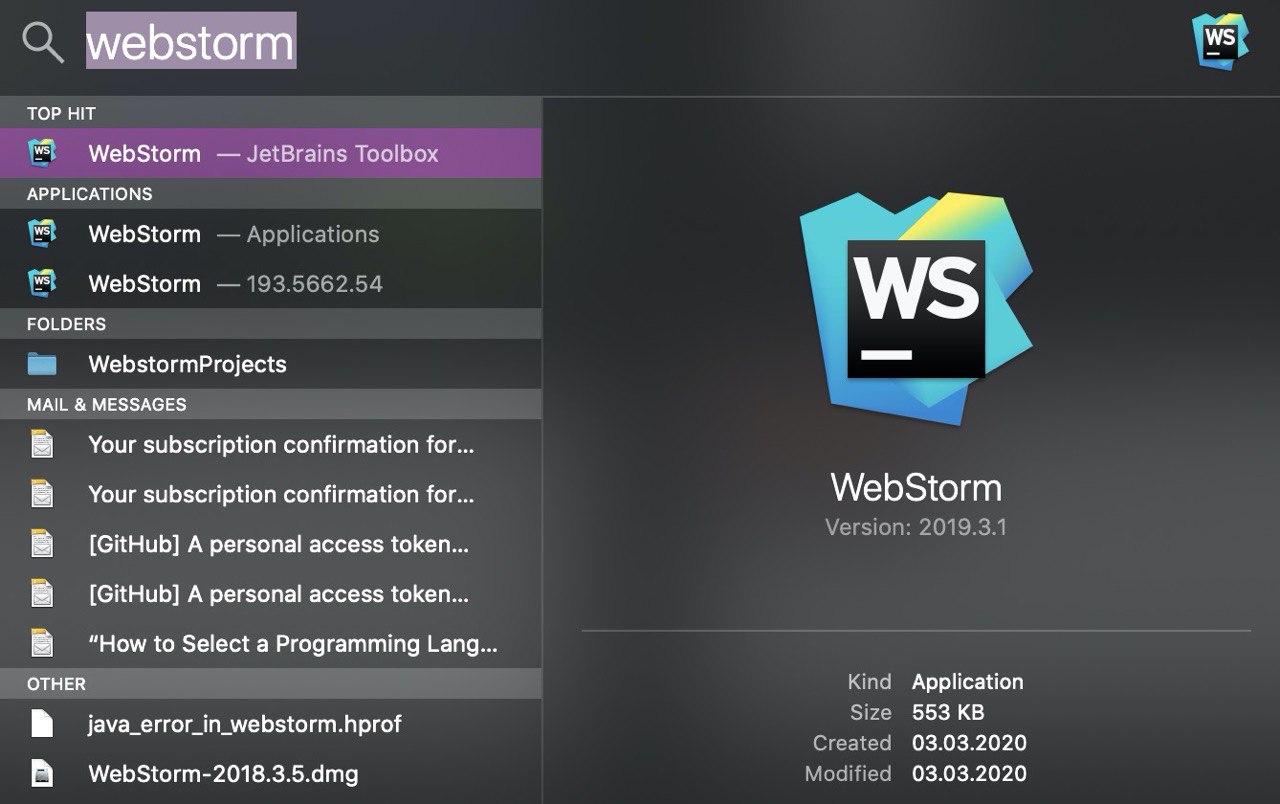
Task: Click WS icon of the 193.5662.54 result
Action: click(x=42, y=283)
